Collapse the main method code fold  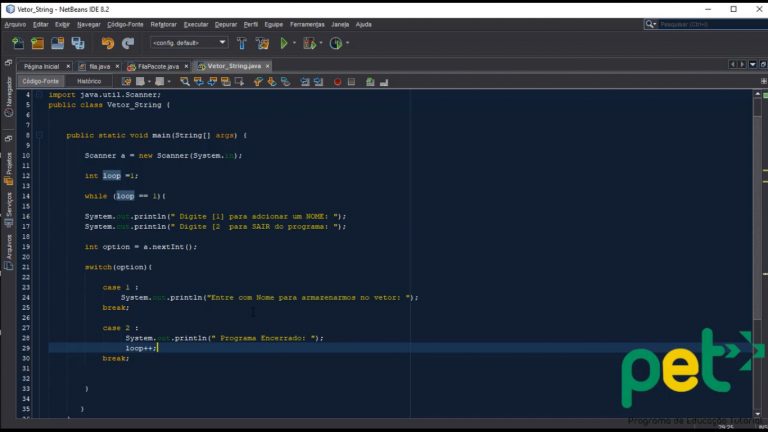pos(40,135)
